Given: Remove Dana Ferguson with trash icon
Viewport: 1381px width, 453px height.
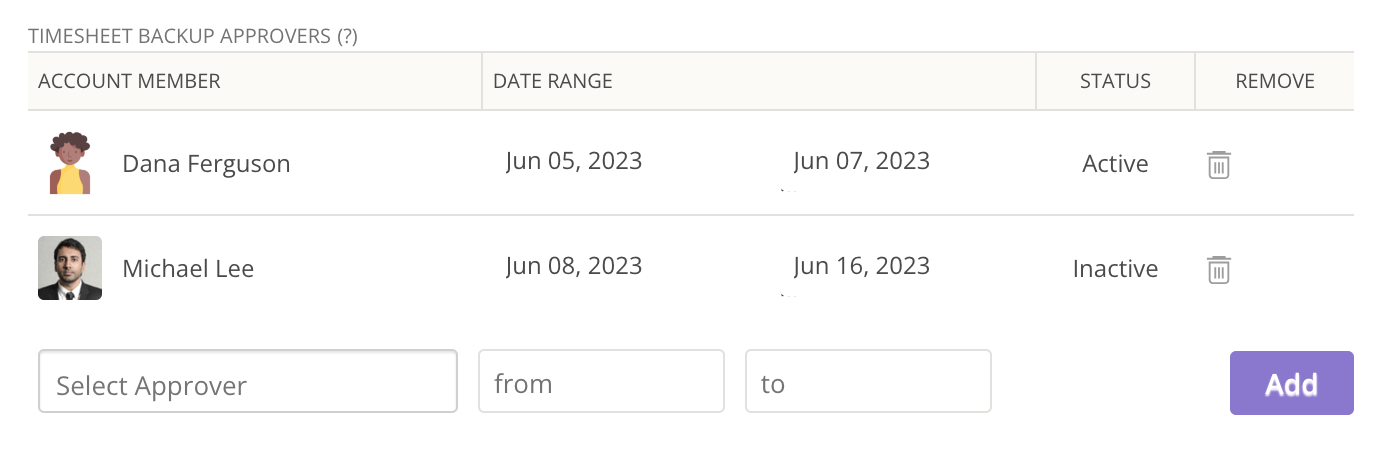Looking at the screenshot, I should pyautogui.click(x=1218, y=165).
